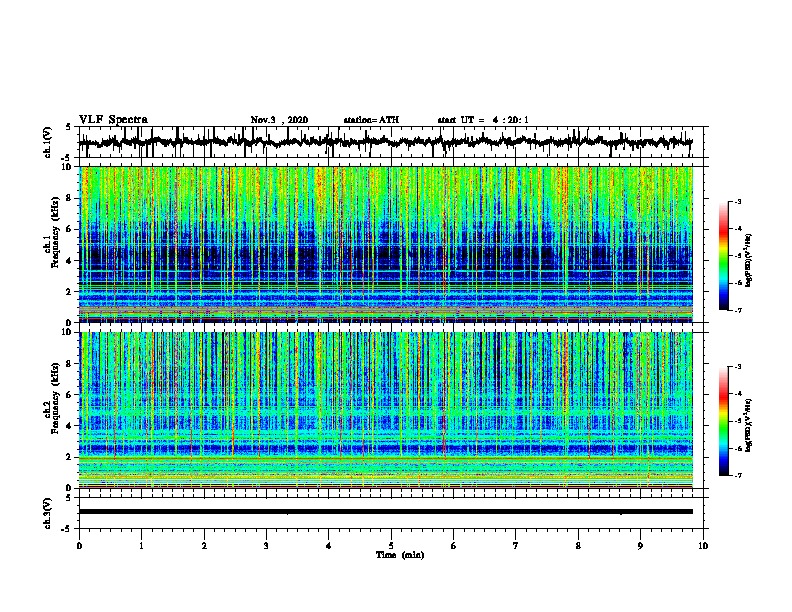The image size is (792, 612).
Task: Click the log(PSD) label beside ch.1 color bar
Action: click(749, 261)
